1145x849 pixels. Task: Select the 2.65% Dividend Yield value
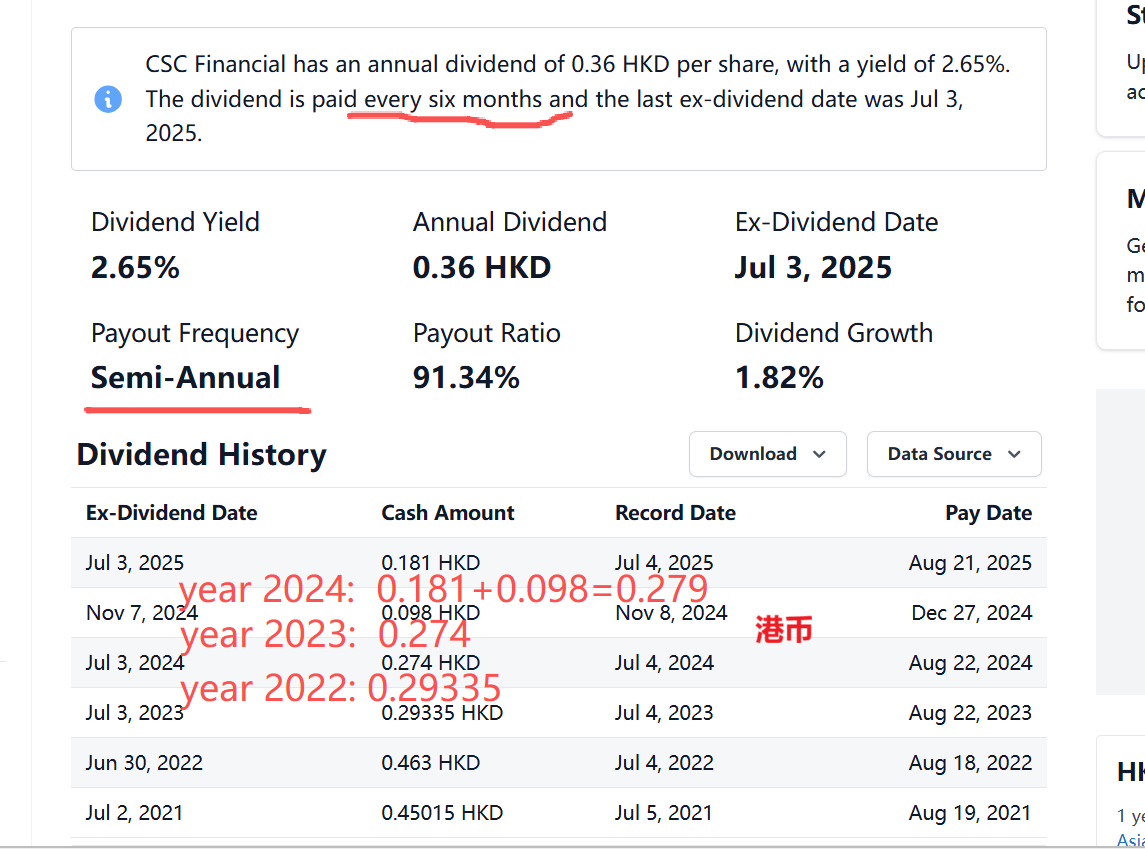(x=135, y=268)
